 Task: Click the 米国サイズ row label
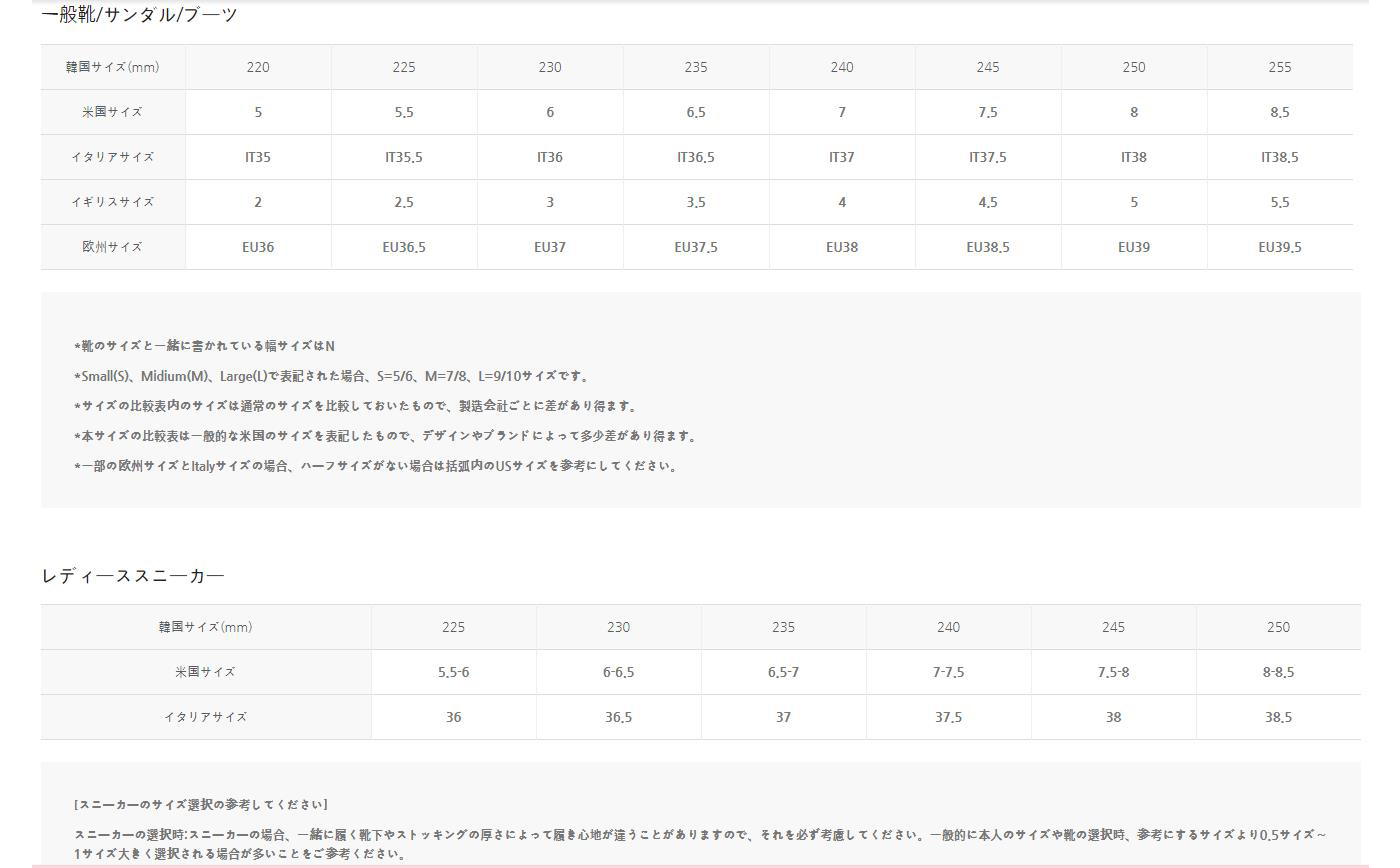(111, 112)
